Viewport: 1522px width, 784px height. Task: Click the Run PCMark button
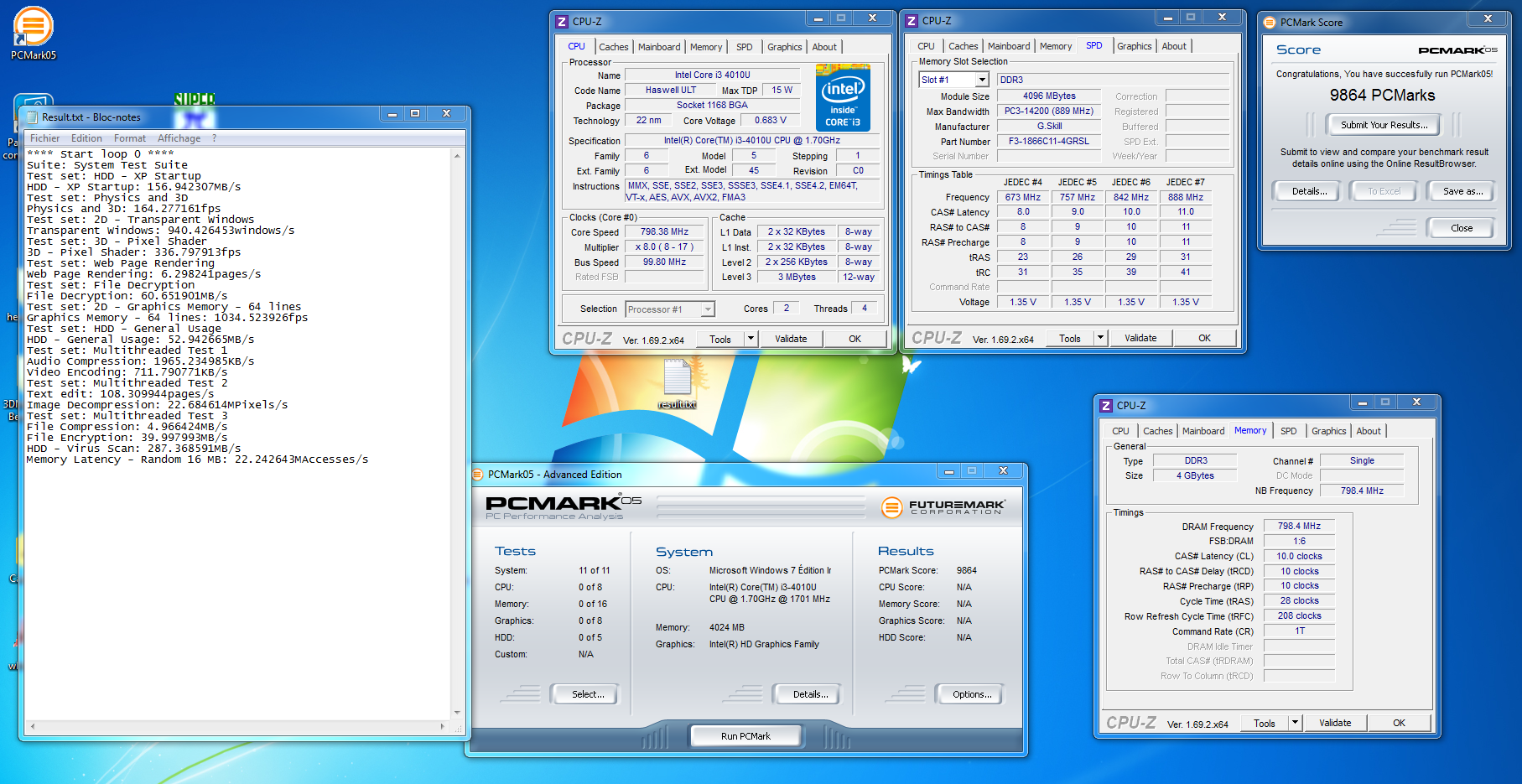click(745, 736)
